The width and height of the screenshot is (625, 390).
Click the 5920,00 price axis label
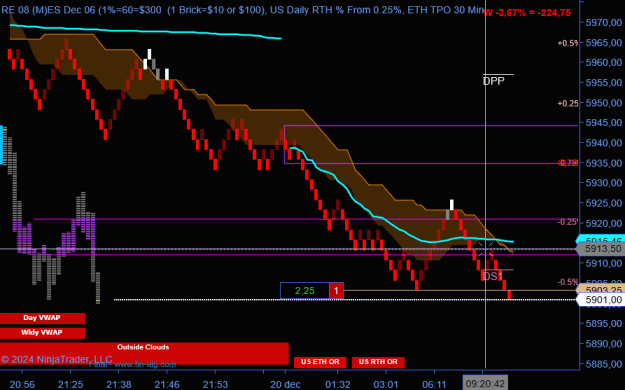(604, 223)
